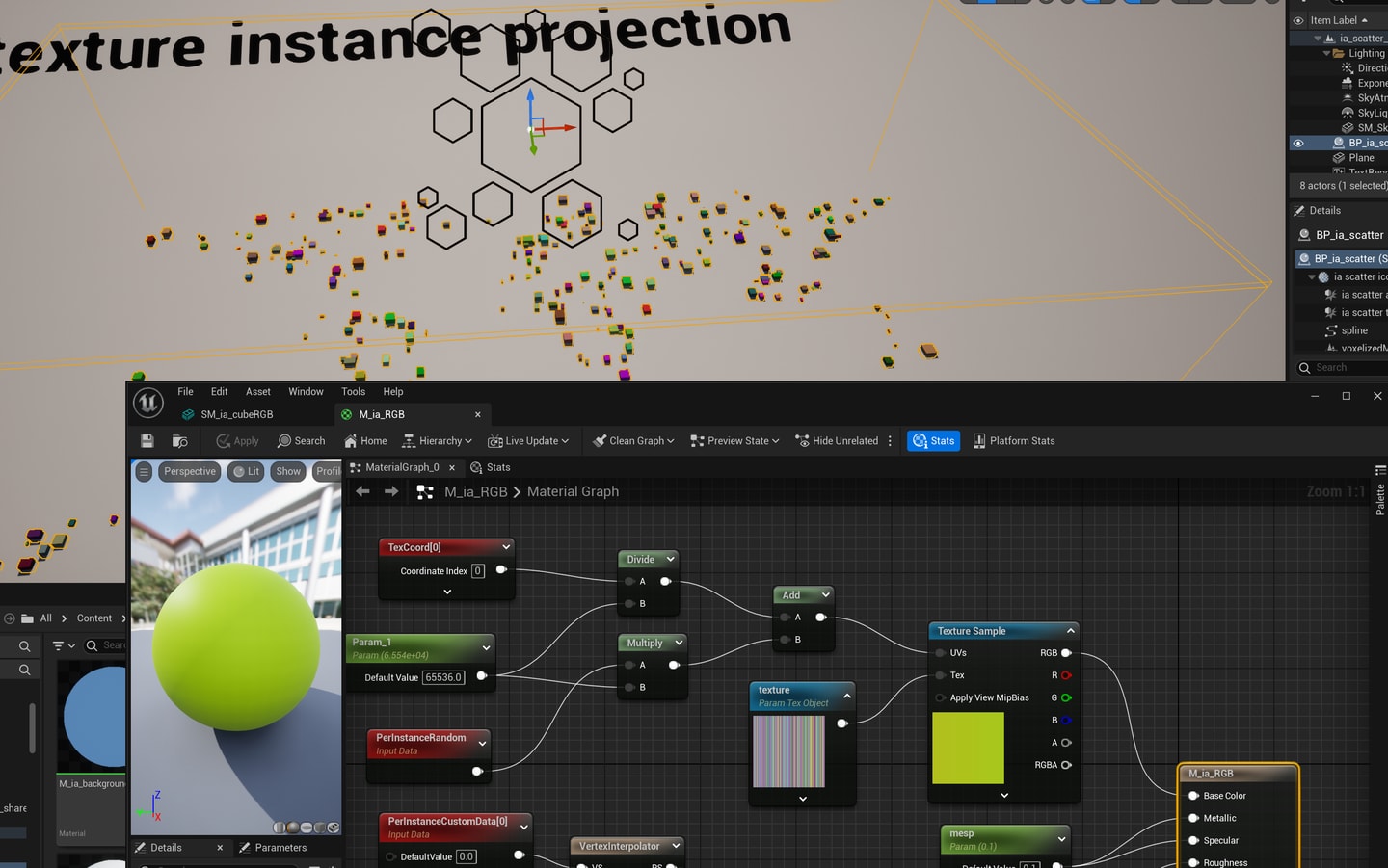Collapse the Texture Sample node chevron
The width and height of the screenshot is (1388, 868).
click(1070, 631)
